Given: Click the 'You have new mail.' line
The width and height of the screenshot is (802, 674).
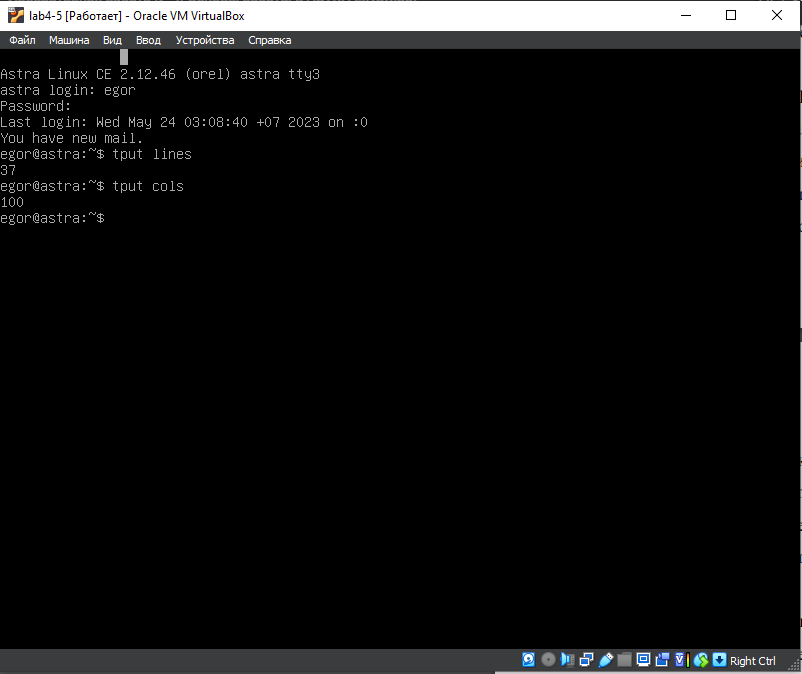Looking at the screenshot, I should click(x=72, y=138).
